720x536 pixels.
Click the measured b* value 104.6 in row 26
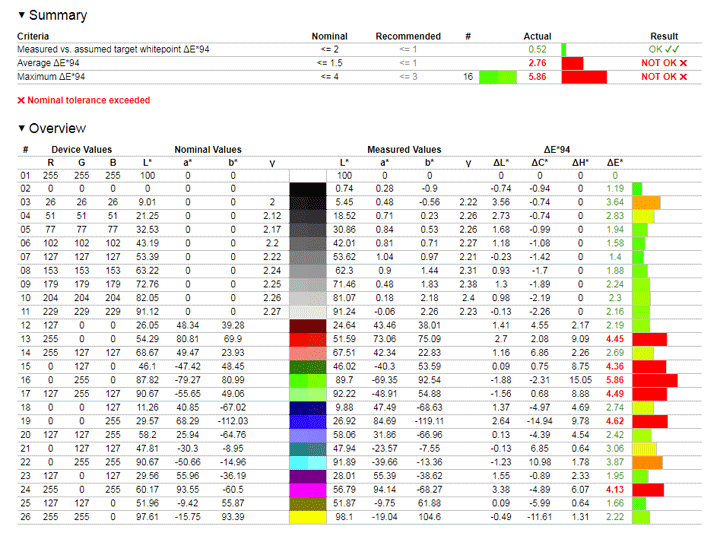(x=429, y=517)
